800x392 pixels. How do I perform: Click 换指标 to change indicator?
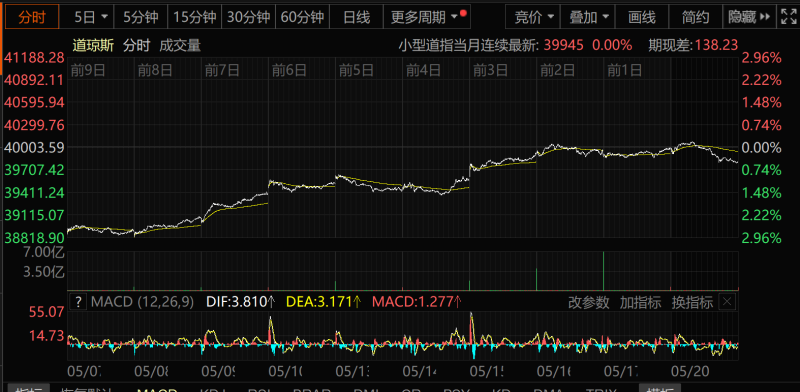click(692, 303)
